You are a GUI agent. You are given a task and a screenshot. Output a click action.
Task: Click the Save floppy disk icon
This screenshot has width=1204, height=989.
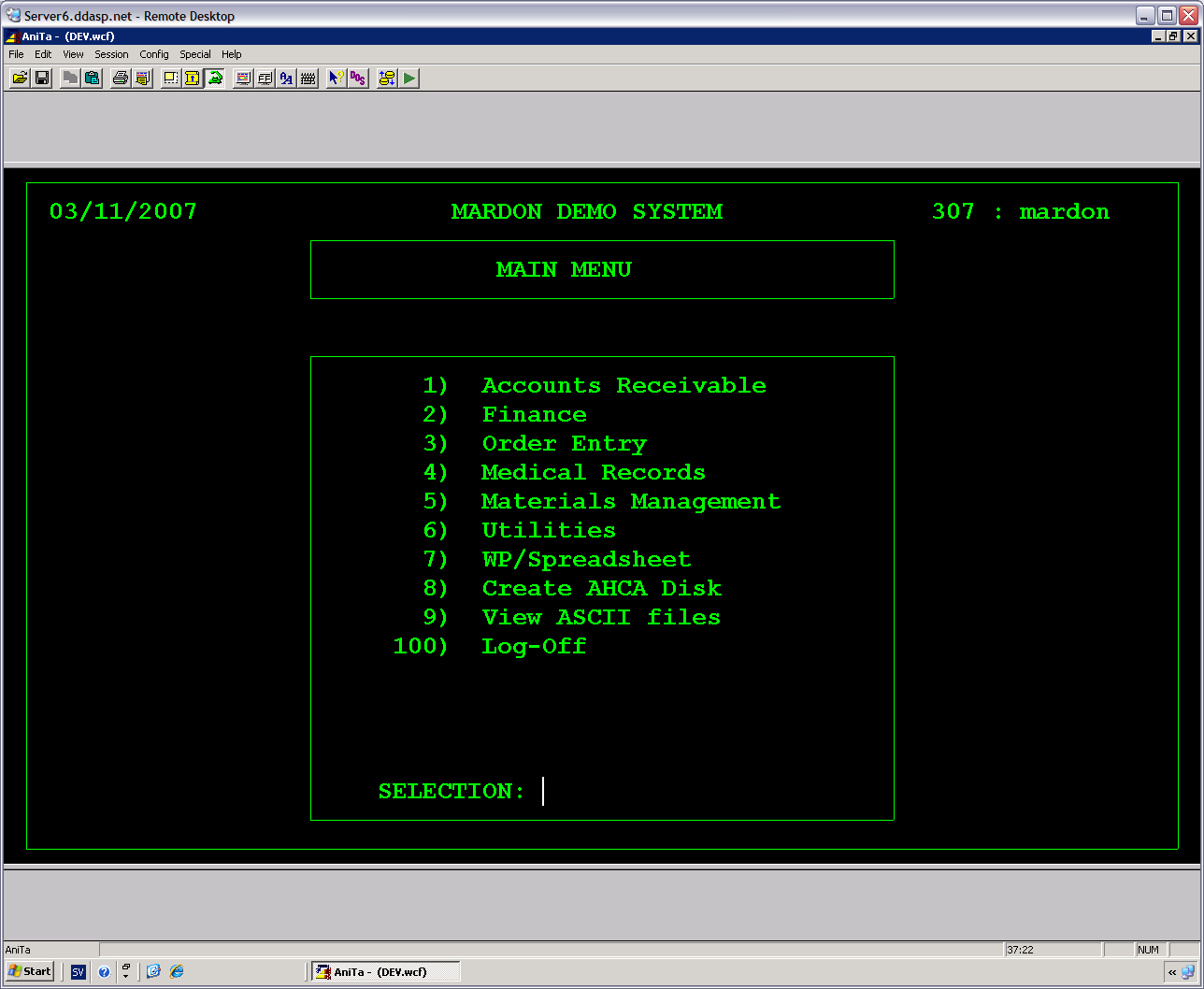[x=42, y=79]
